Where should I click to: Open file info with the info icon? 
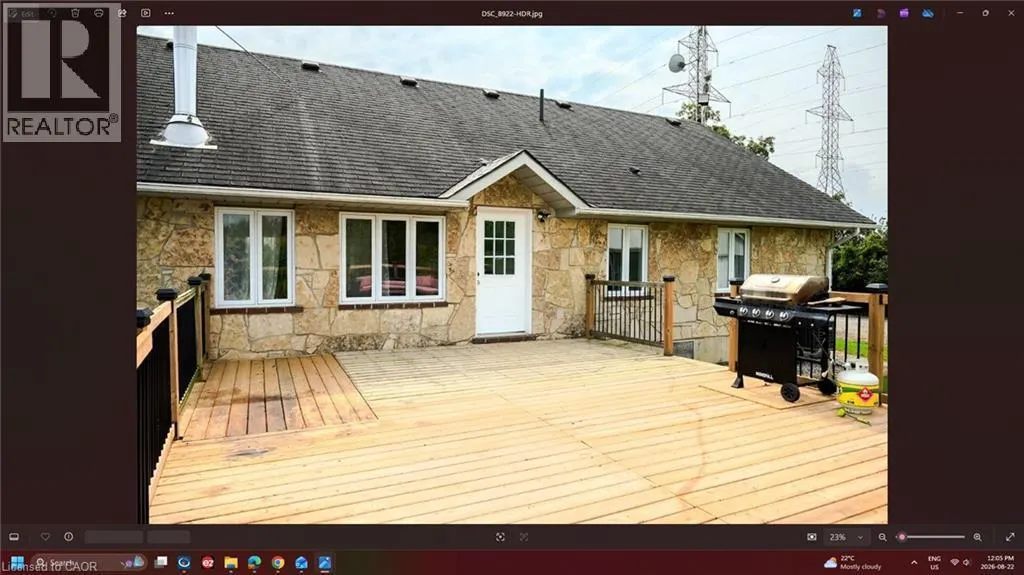(69, 536)
